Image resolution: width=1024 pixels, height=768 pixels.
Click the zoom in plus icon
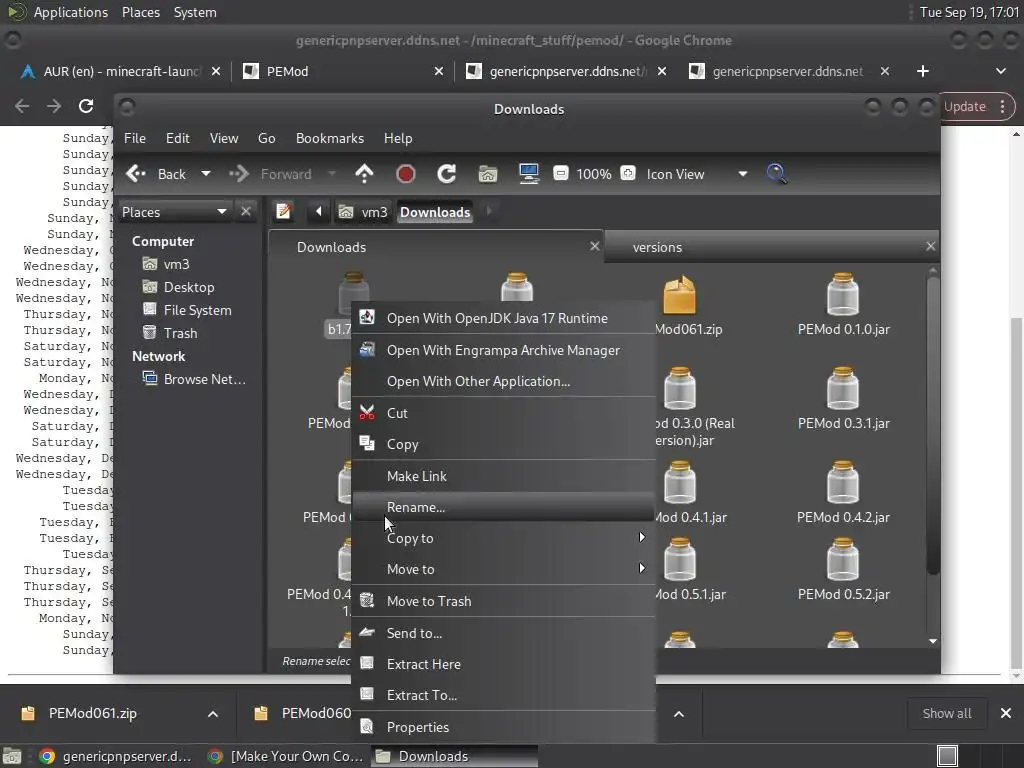tap(628, 173)
